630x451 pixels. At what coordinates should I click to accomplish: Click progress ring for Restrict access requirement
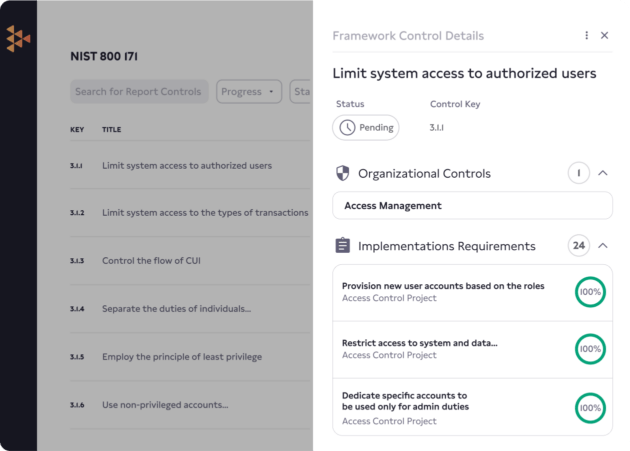coord(590,349)
